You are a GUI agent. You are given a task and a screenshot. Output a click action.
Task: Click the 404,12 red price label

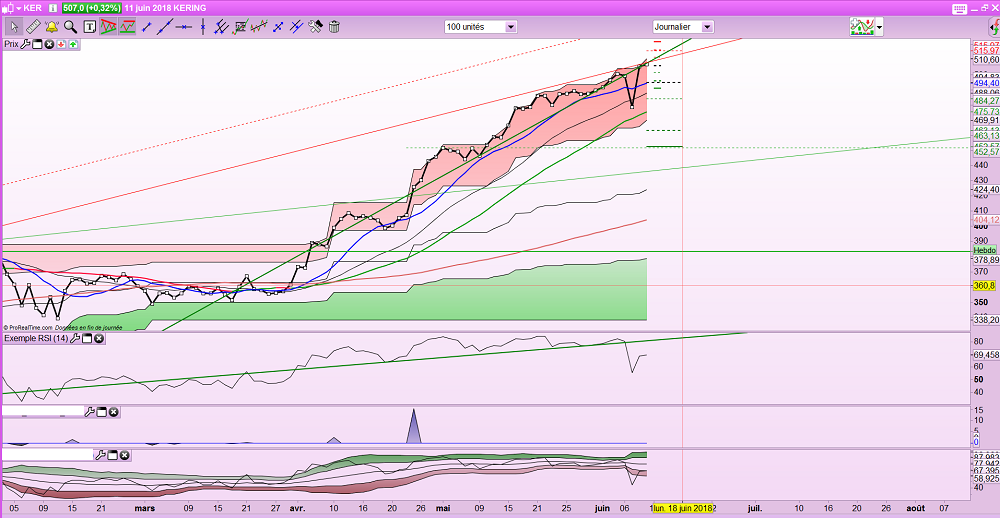pyautogui.click(x=986, y=220)
